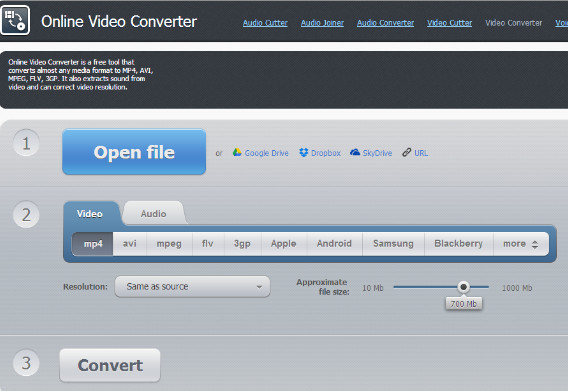Click the 700 Mb size tooltip
Screen dimensions: 568x391
point(464,304)
